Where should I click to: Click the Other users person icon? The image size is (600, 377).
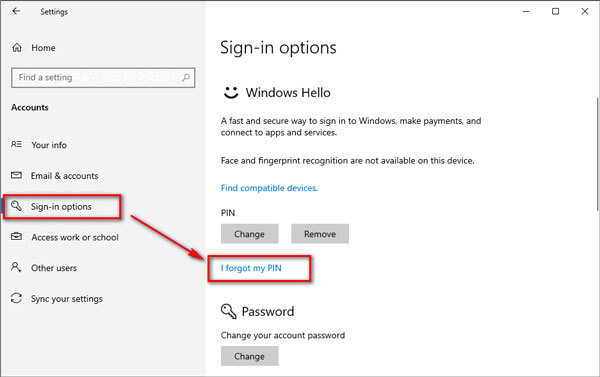pos(16,267)
